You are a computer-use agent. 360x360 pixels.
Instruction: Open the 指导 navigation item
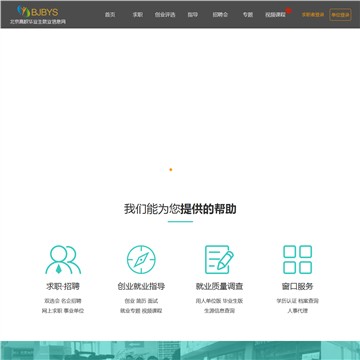pos(192,15)
